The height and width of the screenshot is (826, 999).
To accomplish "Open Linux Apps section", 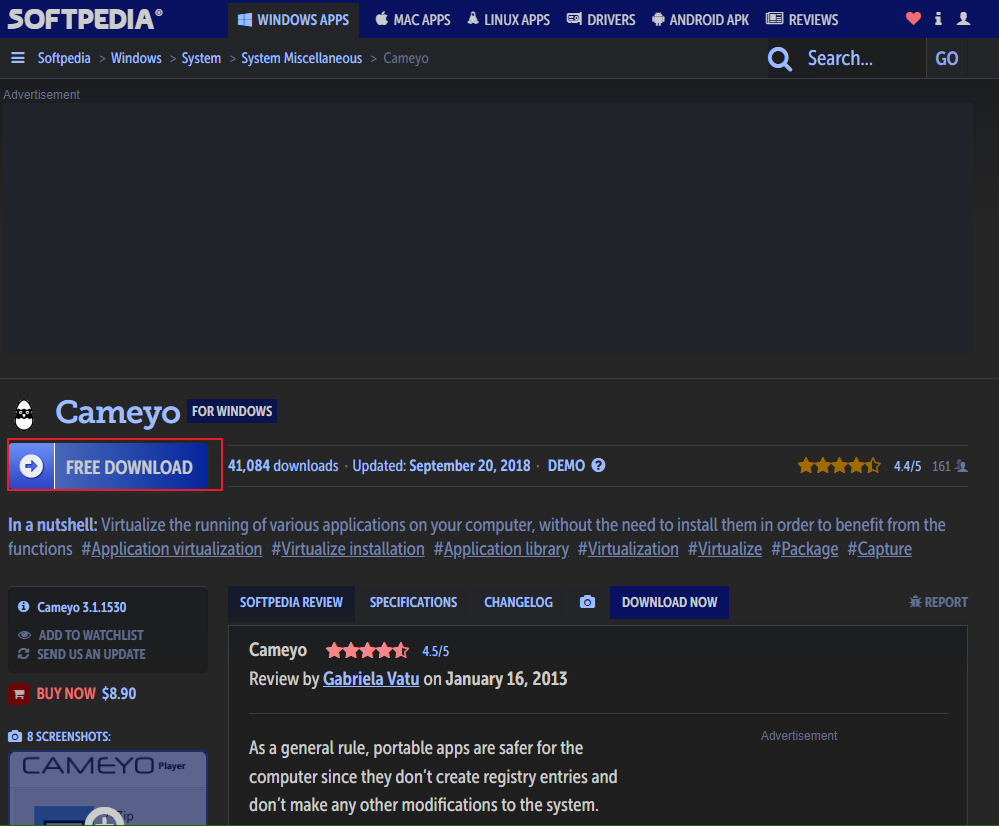I will [508, 20].
